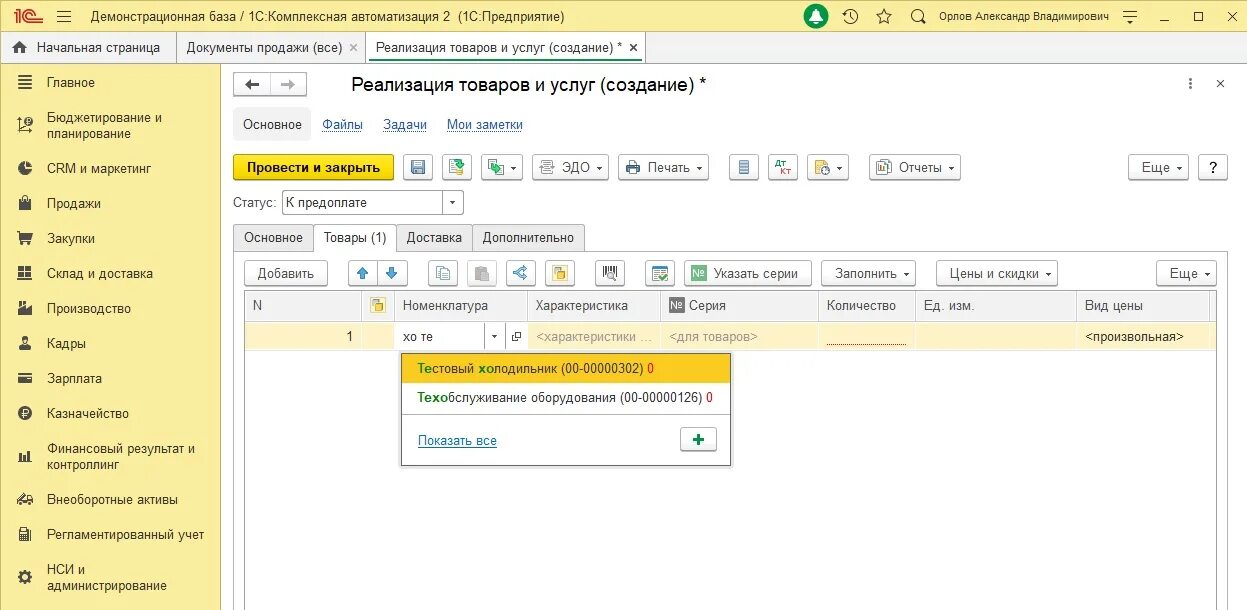Open the Файлы link

(x=342, y=125)
